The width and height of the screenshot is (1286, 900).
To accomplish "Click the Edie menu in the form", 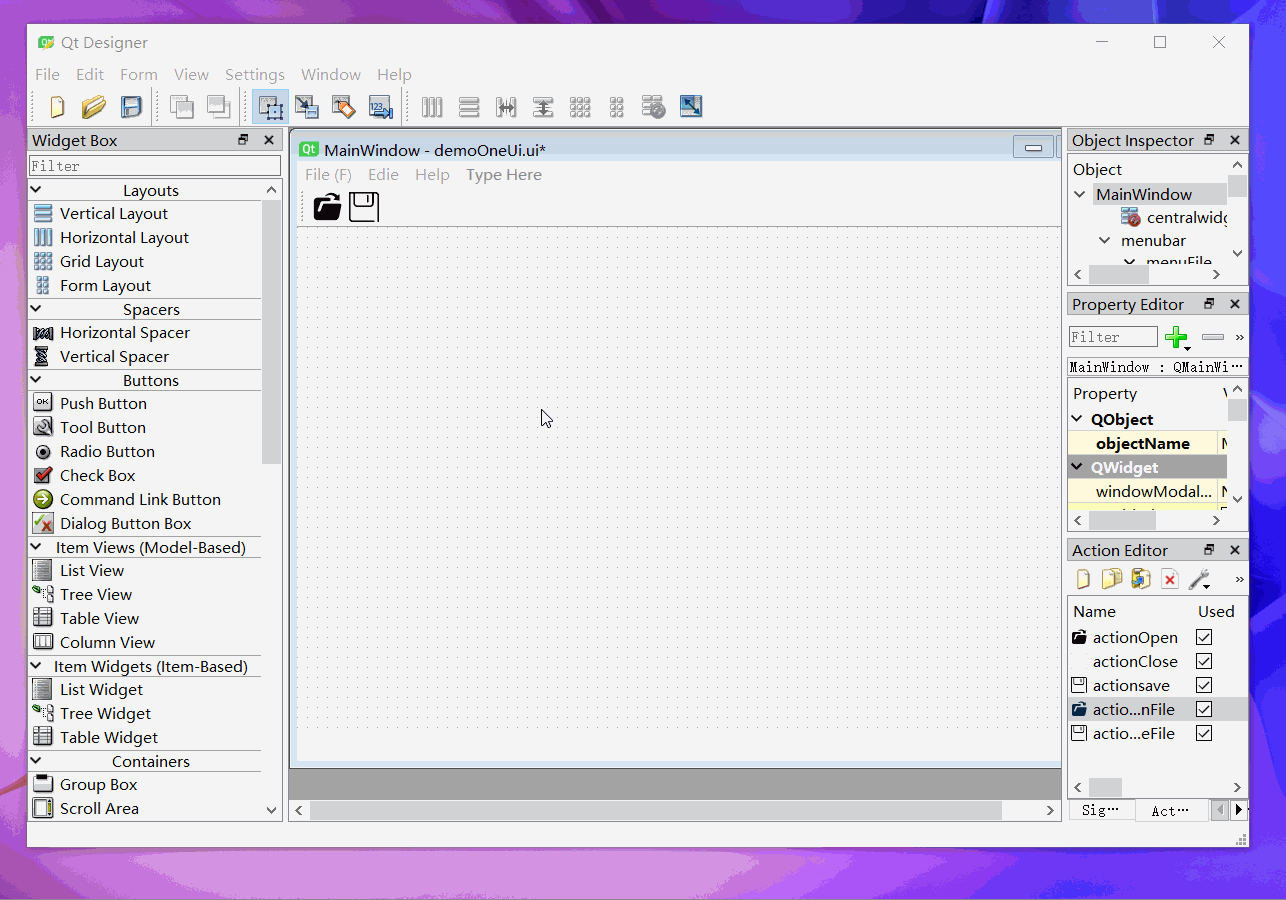I will (x=383, y=174).
